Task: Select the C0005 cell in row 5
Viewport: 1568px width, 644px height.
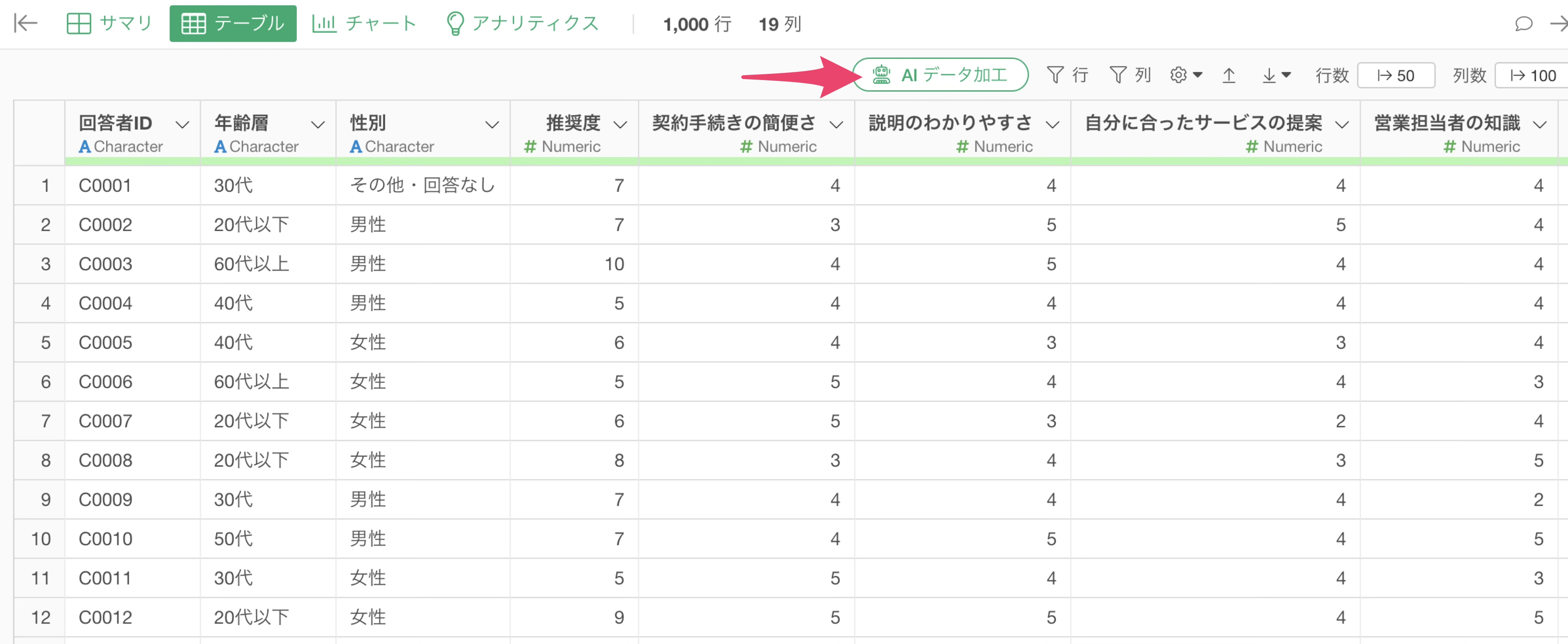Action: point(105,342)
